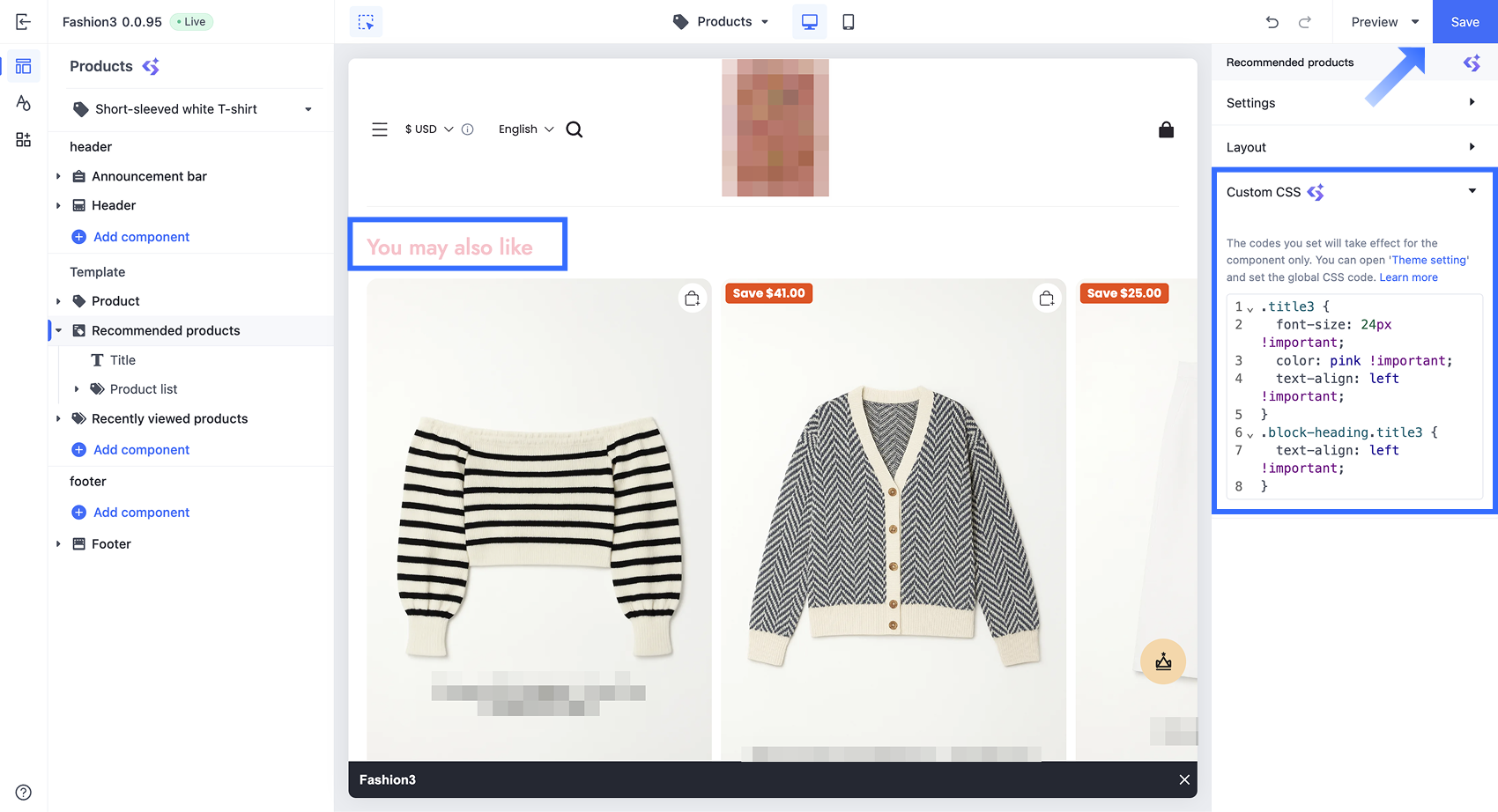Open the Products page selector dropdown
Viewport: 1498px width, 812px height.
721,22
